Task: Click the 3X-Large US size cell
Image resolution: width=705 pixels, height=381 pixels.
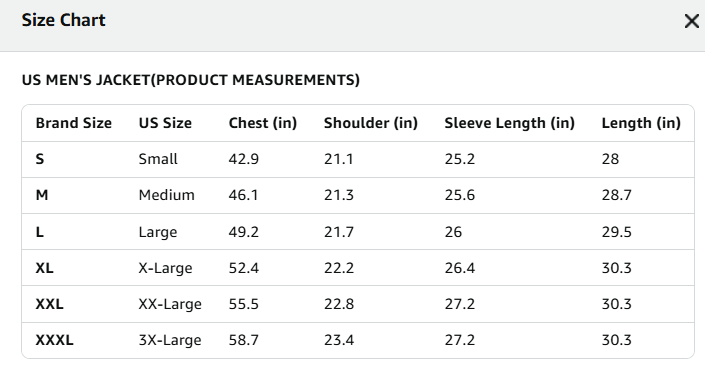Action: (170, 340)
